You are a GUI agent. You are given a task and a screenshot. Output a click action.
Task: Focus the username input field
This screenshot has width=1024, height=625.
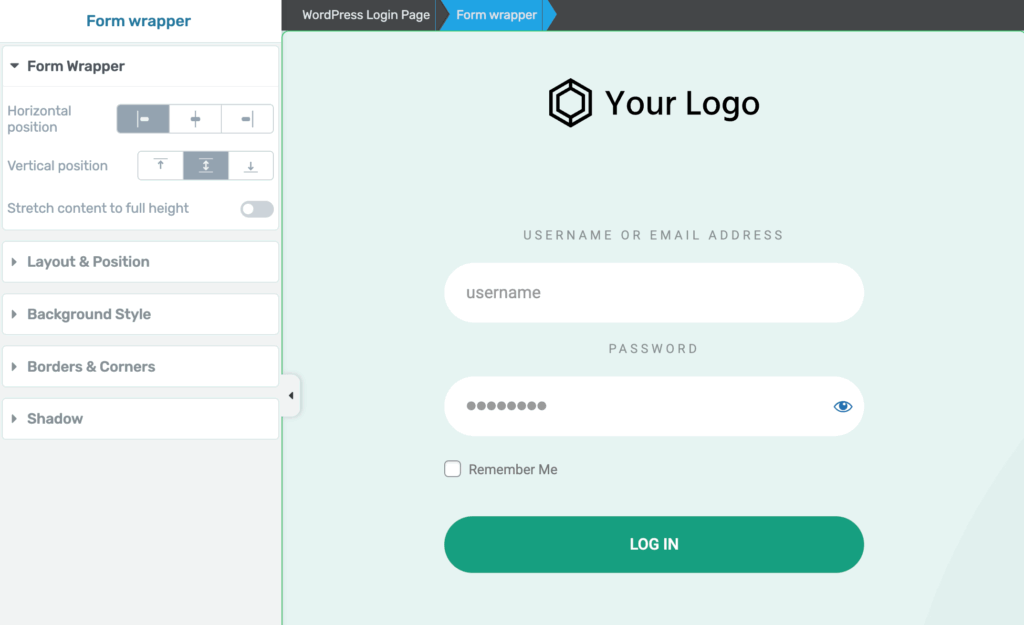coord(654,293)
